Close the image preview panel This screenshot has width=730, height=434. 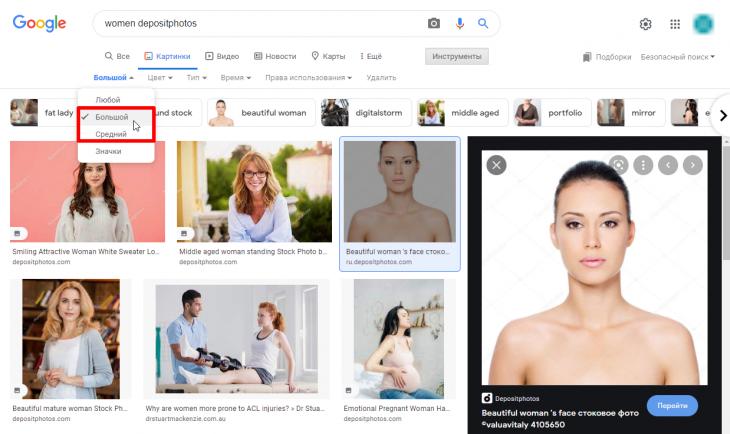pyautogui.click(x=496, y=165)
